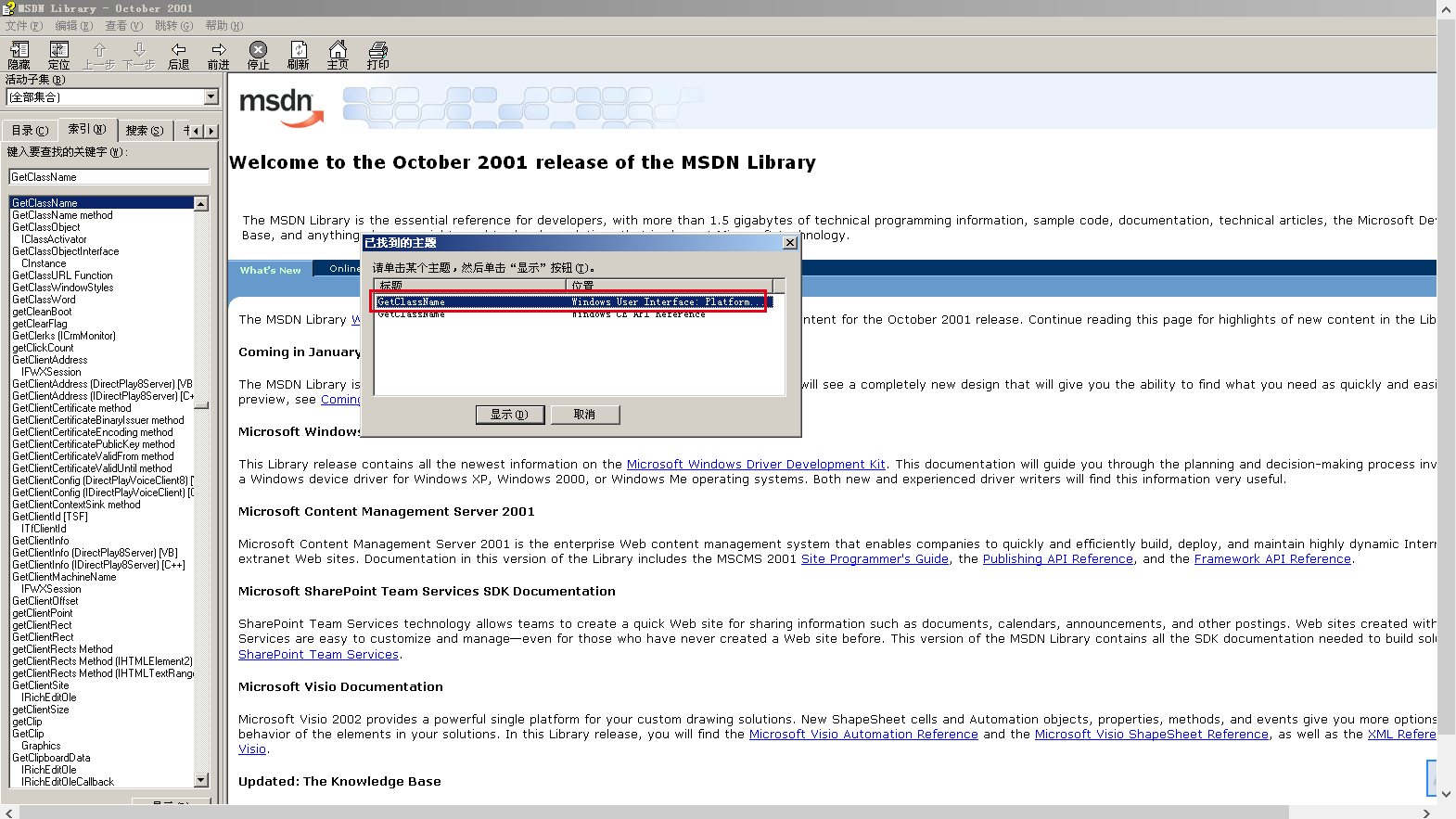Select the GetClipboardData index entry

click(x=51, y=758)
